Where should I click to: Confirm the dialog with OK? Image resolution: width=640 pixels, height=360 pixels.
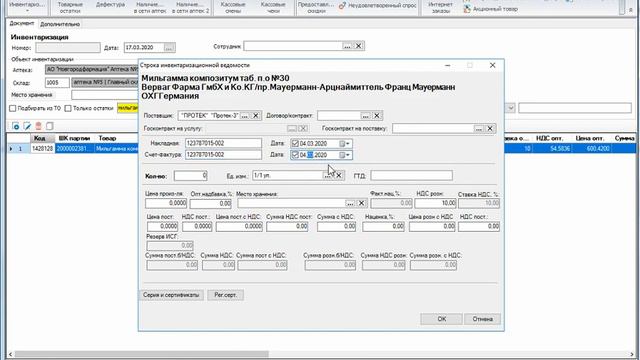[441, 319]
